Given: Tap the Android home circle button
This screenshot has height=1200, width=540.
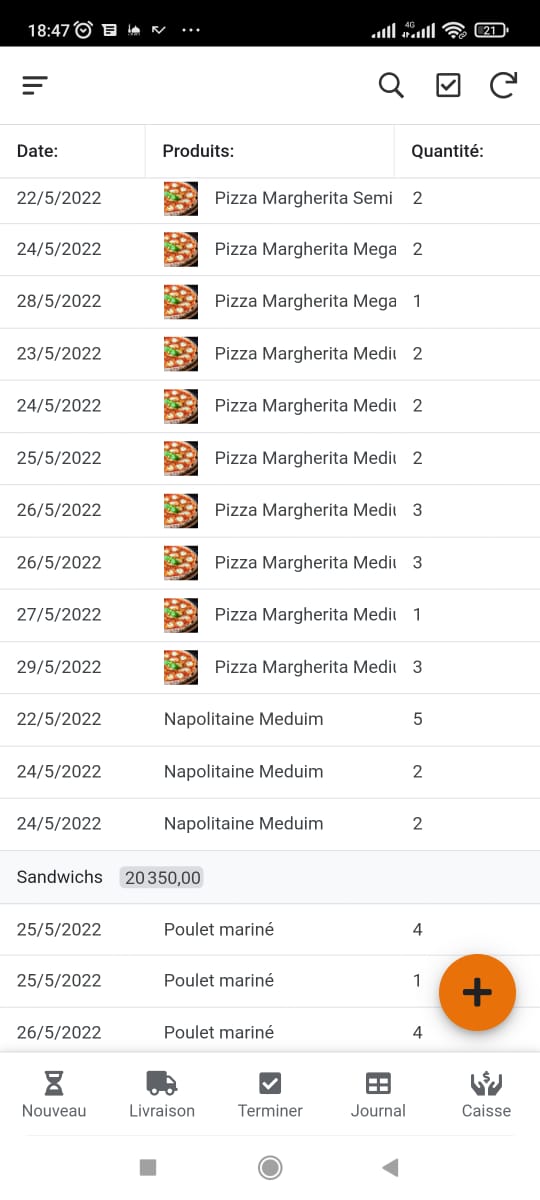Looking at the screenshot, I should pos(270,1167).
